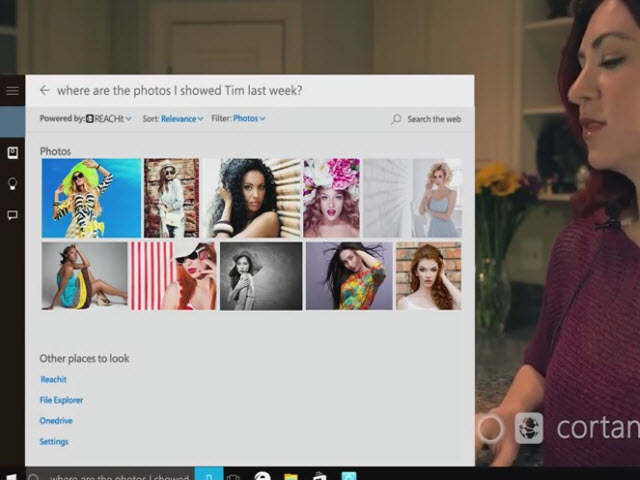Launch the Edge browser from the taskbar
640x480 pixels.
coord(262,475)
